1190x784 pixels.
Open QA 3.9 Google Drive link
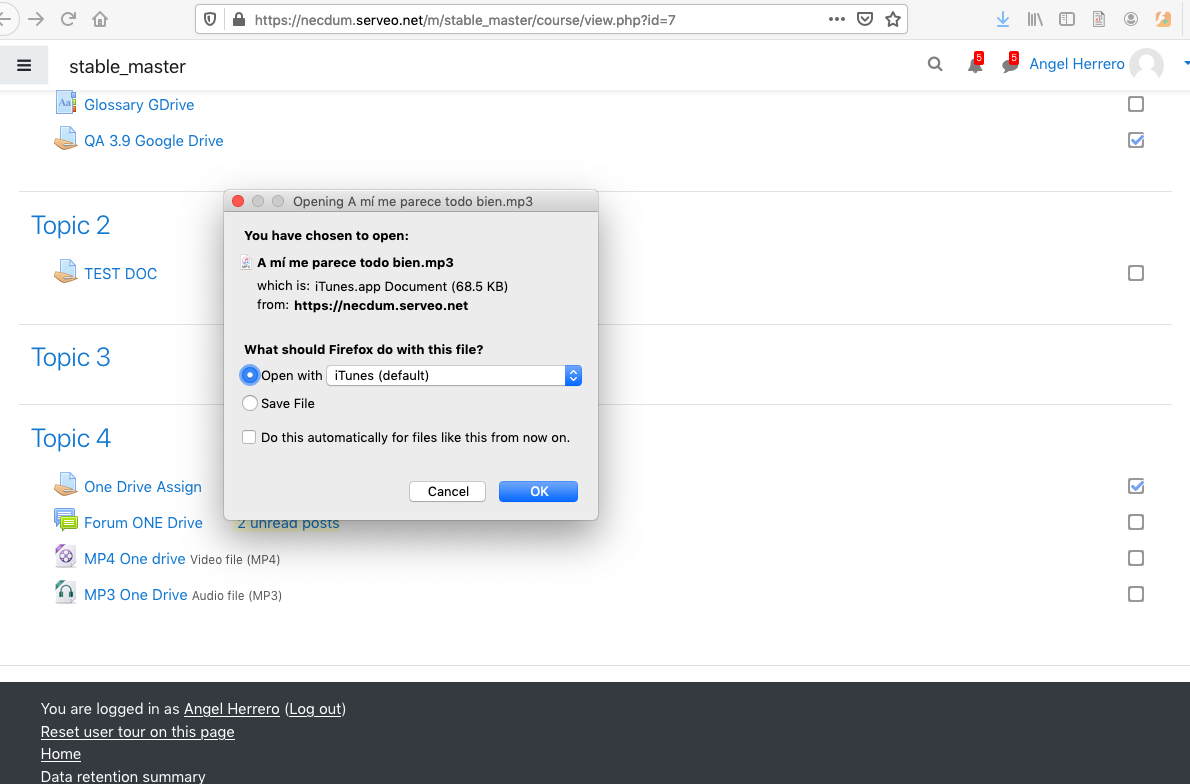coord(153,140)
